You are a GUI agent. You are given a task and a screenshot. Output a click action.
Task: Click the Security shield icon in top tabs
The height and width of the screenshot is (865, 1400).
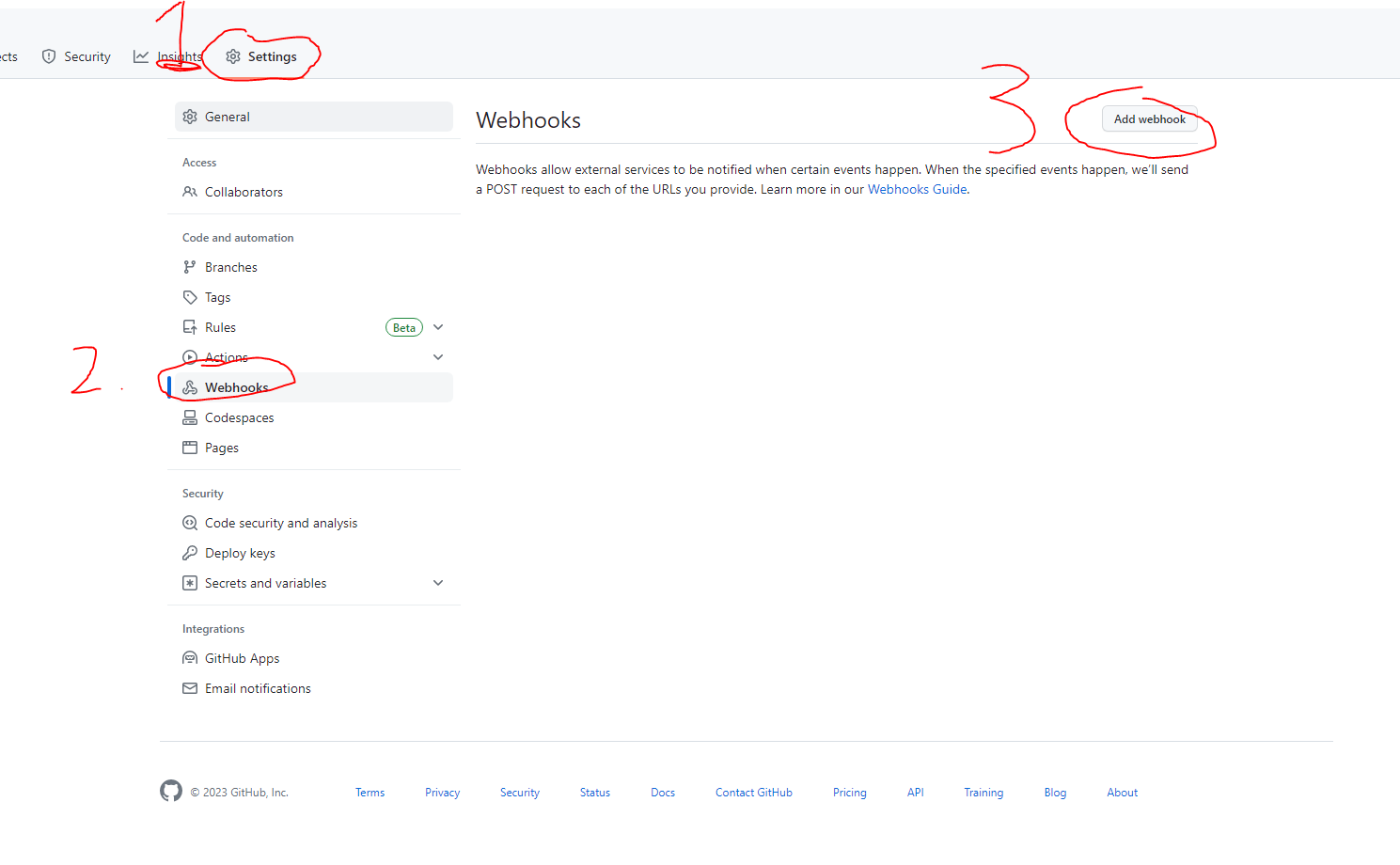(x=49, y=56)
